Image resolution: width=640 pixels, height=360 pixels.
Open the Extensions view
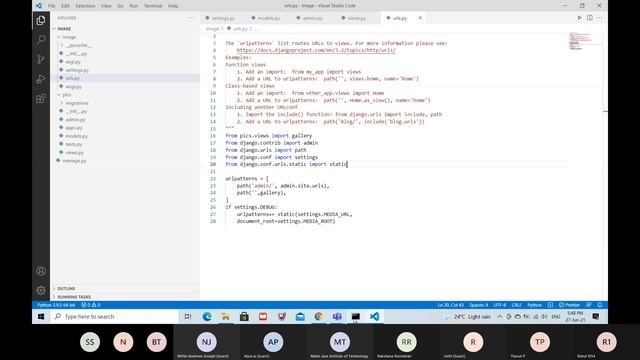(41, 98)
